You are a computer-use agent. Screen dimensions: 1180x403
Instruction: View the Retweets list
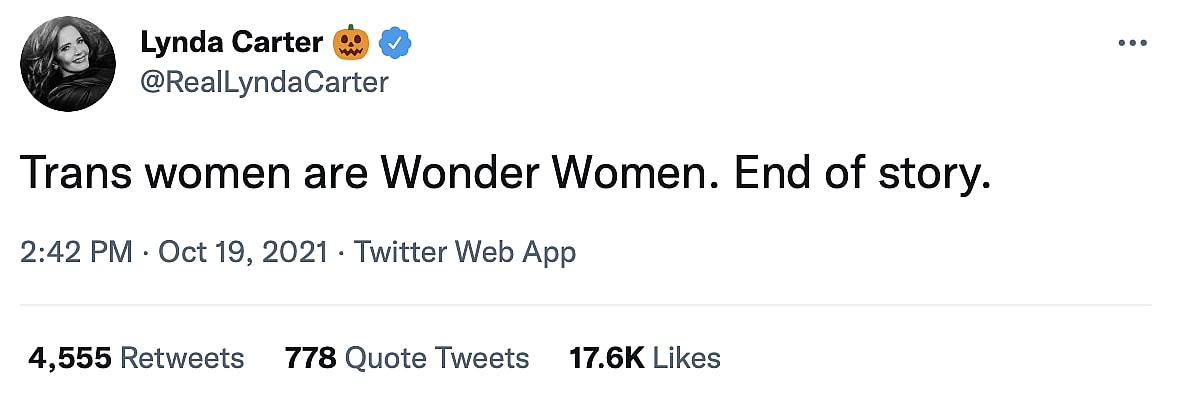181,358
